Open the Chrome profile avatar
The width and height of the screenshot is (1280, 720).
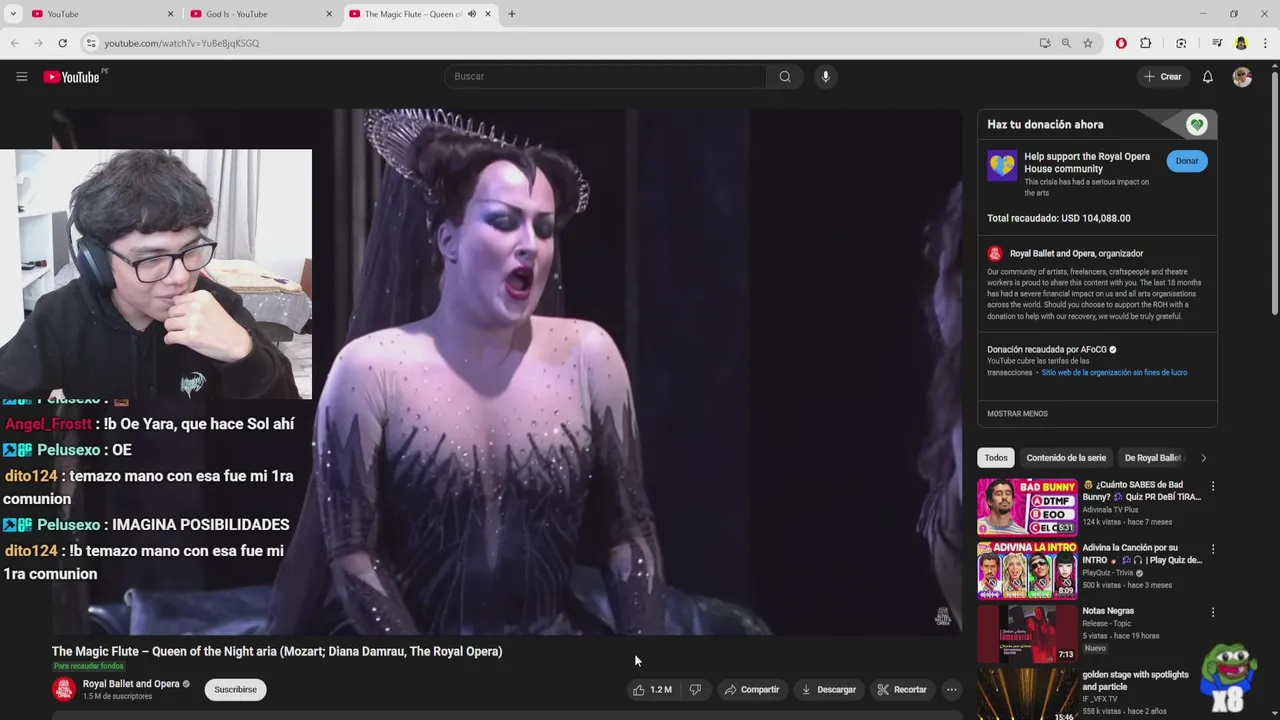click(1241, 43)
